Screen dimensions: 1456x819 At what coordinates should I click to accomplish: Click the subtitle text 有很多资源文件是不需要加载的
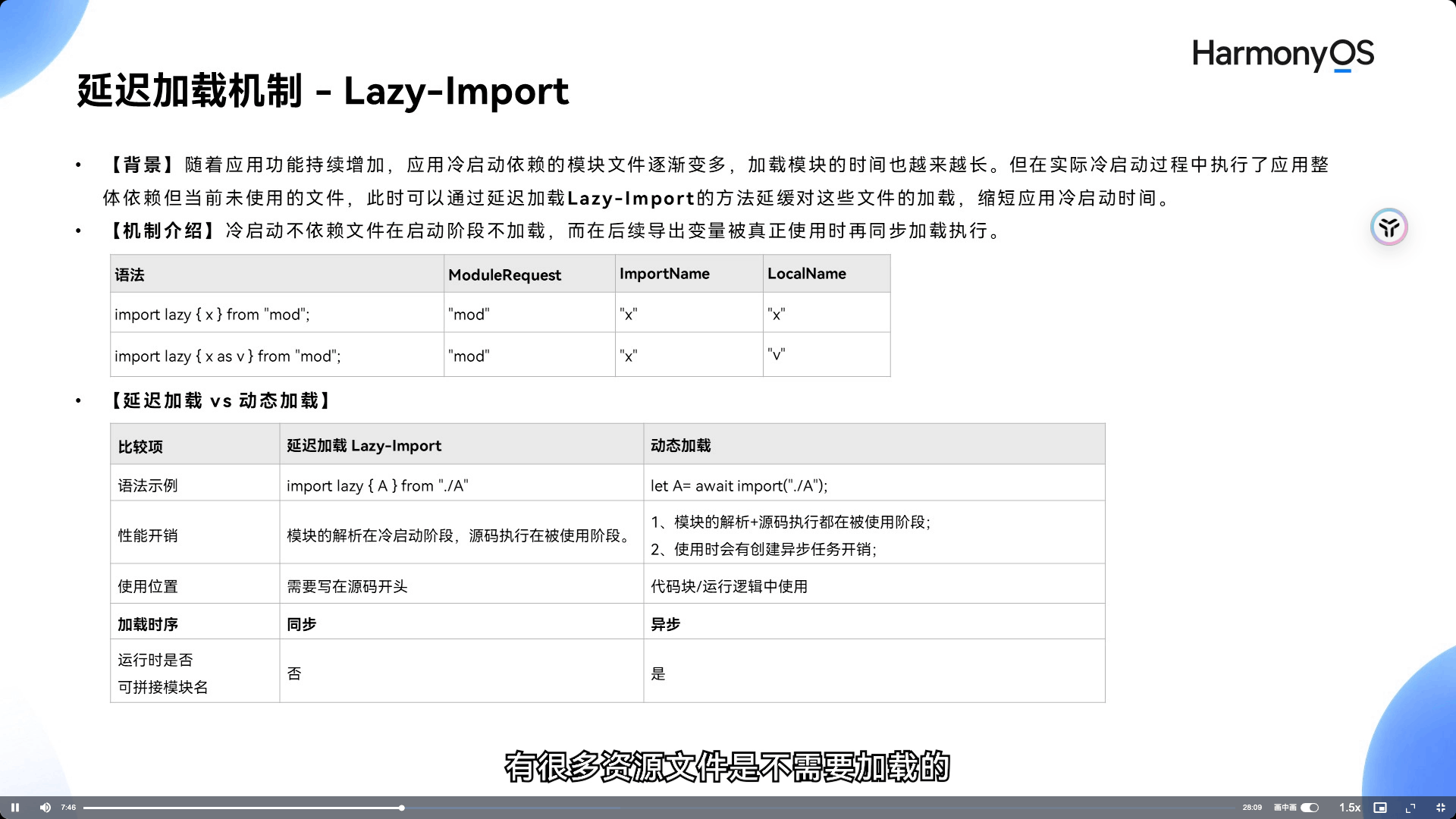726,767
